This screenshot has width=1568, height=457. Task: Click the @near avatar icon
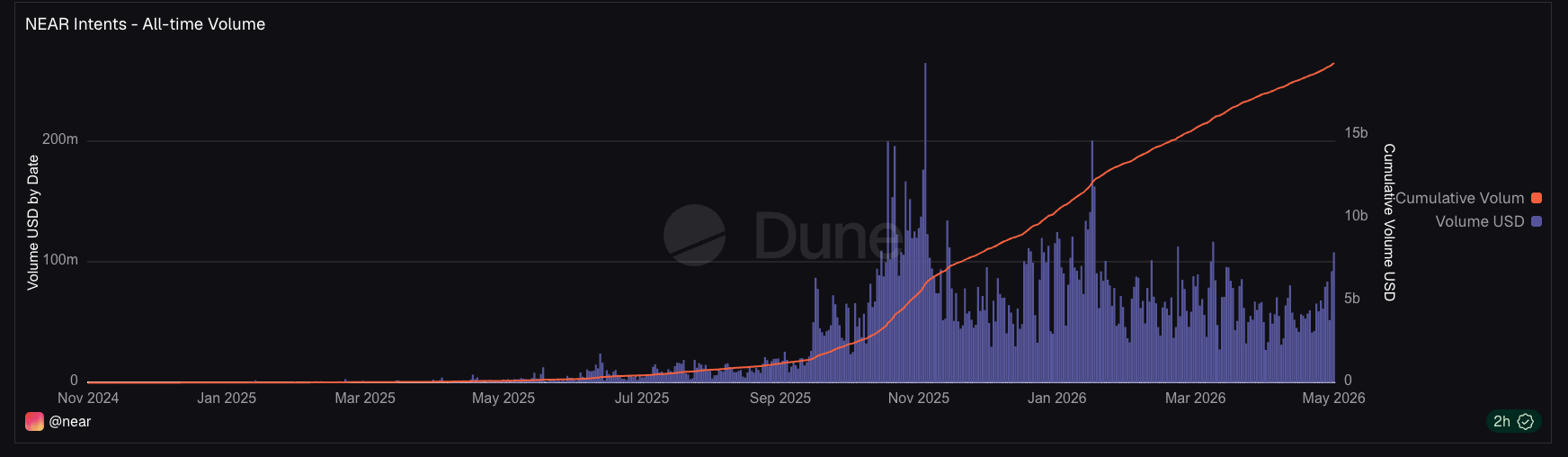click(x=34, y=421)
